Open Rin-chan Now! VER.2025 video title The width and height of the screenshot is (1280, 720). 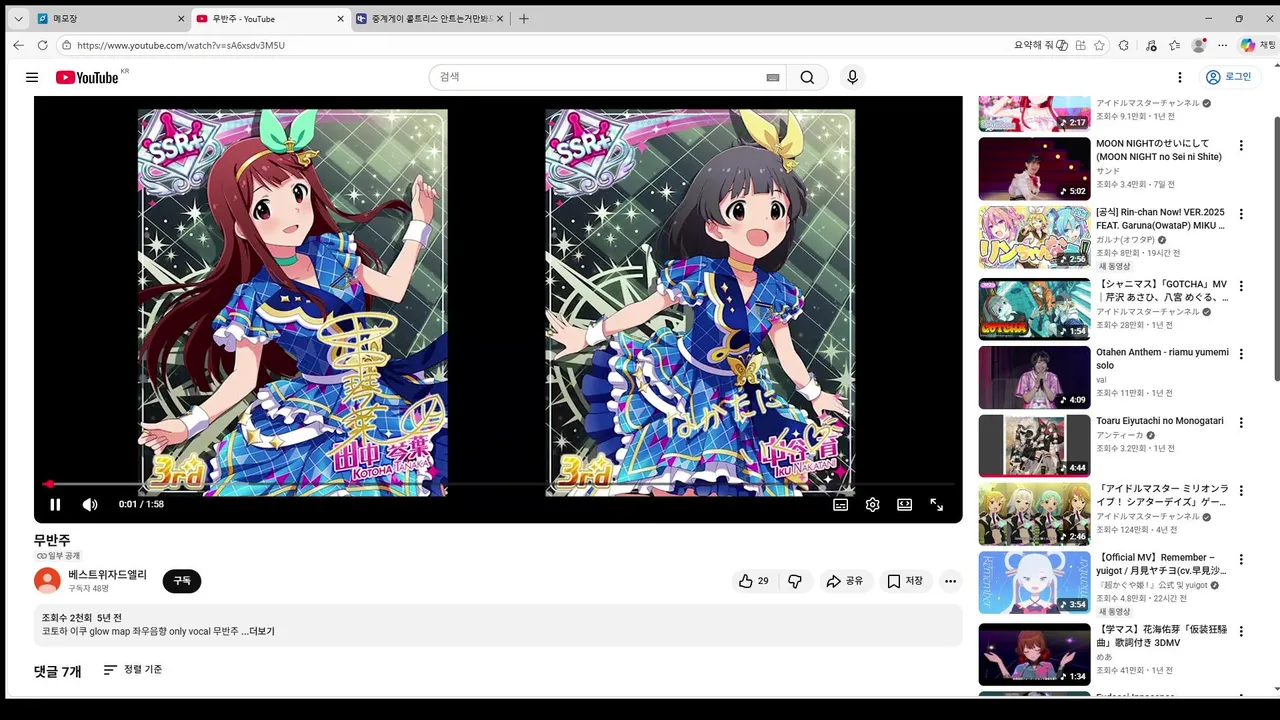[1161, 219]
